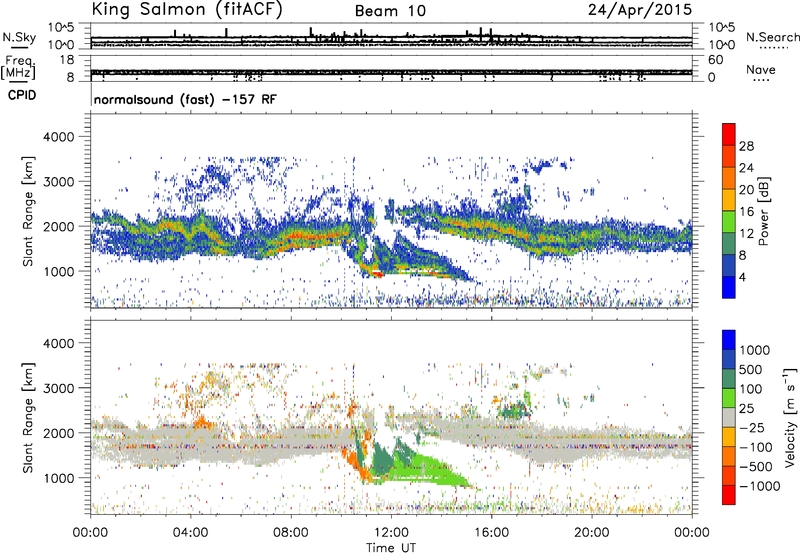Screen dimensions: 800x554
Task: Click the '60' Nave axis value
Action: [x=716, y=60]
